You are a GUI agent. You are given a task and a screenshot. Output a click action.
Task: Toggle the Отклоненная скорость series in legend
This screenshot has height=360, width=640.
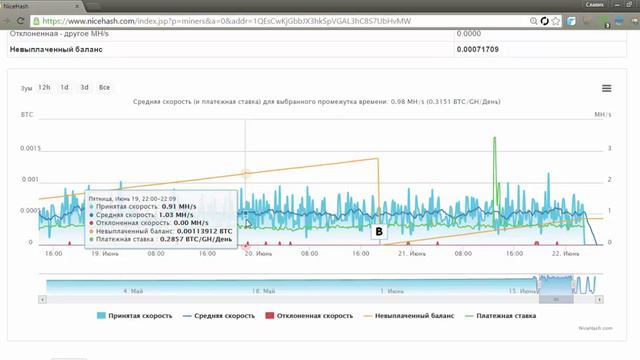pos(309,316)
